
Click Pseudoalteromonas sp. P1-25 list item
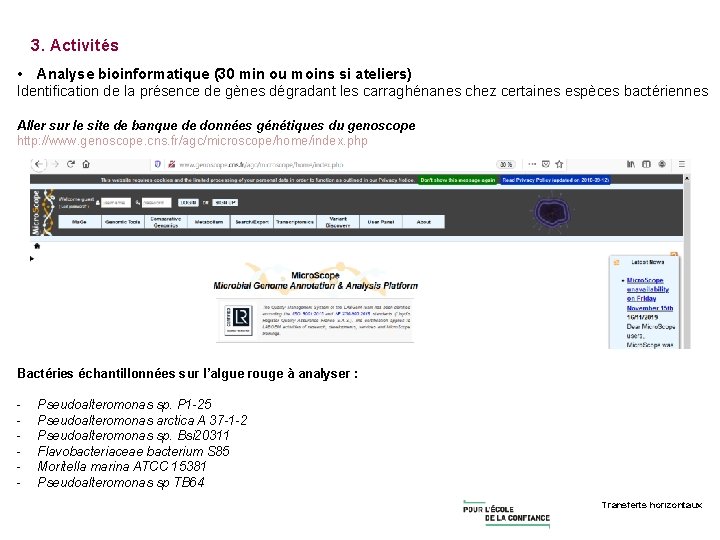[x=124, y=404]
